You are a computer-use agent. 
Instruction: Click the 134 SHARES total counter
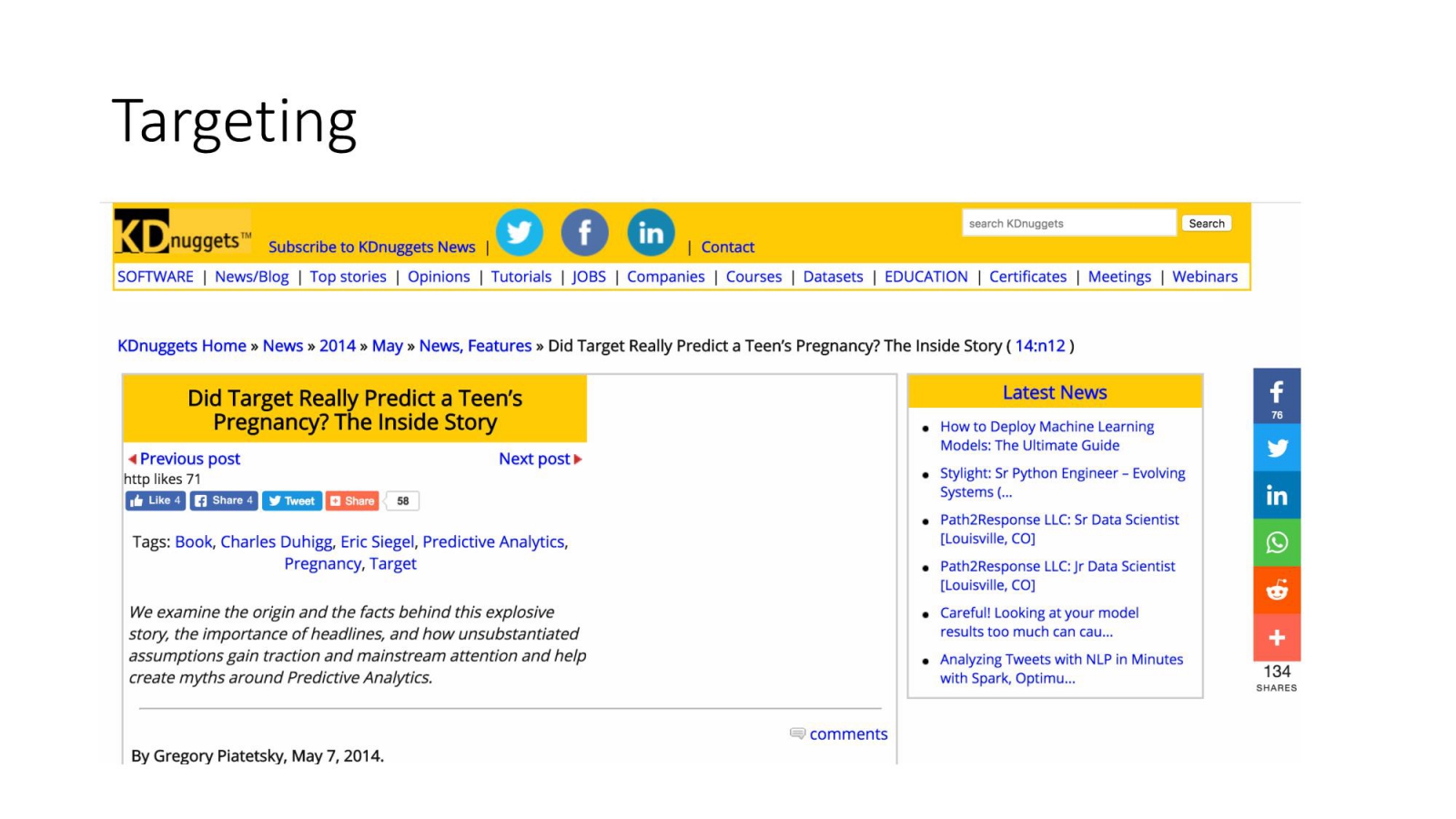[x=1277, y=677]
